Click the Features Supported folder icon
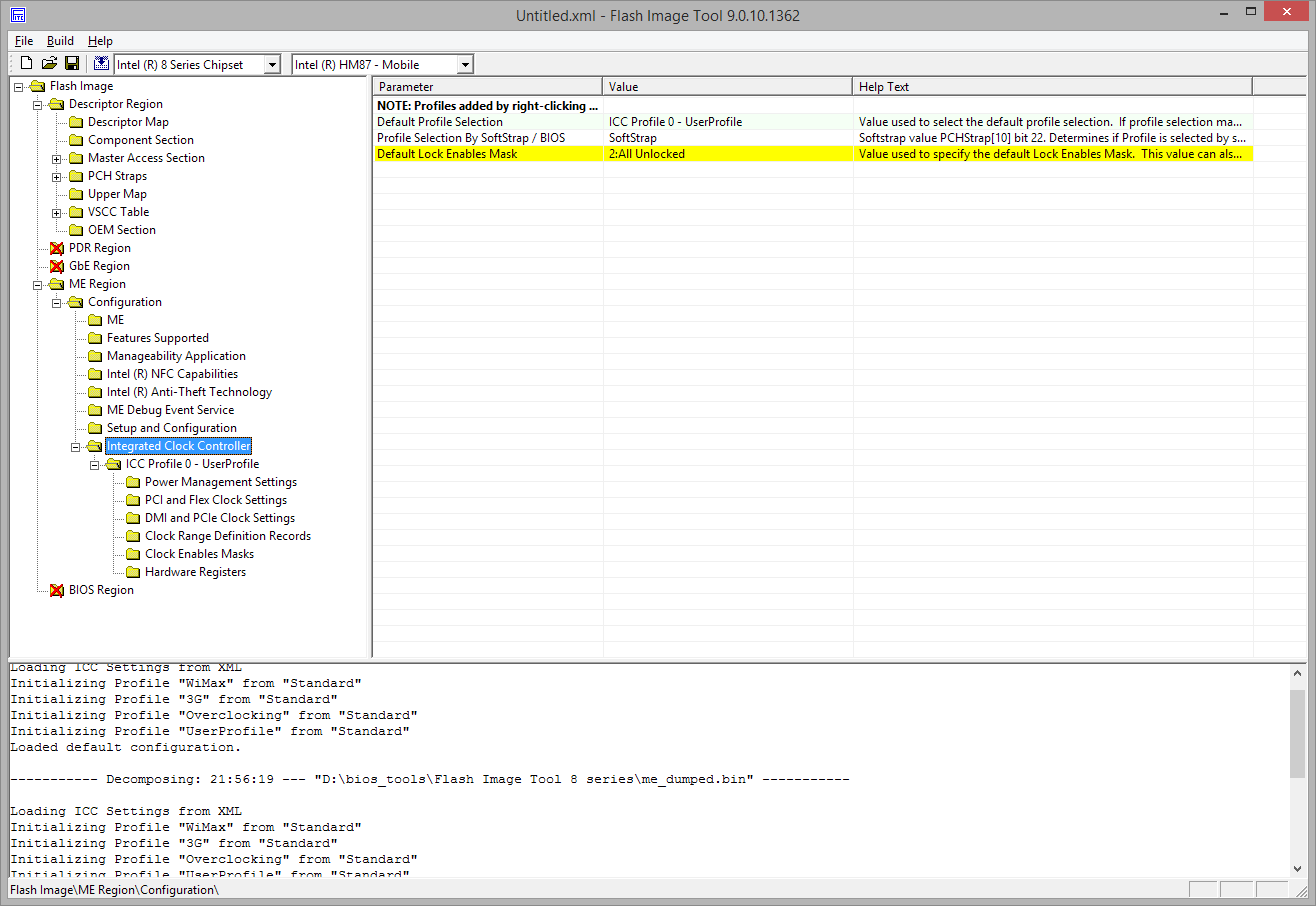Image resolution: width=1316 pixels, height=906 pixels. [x=95, y=338]
